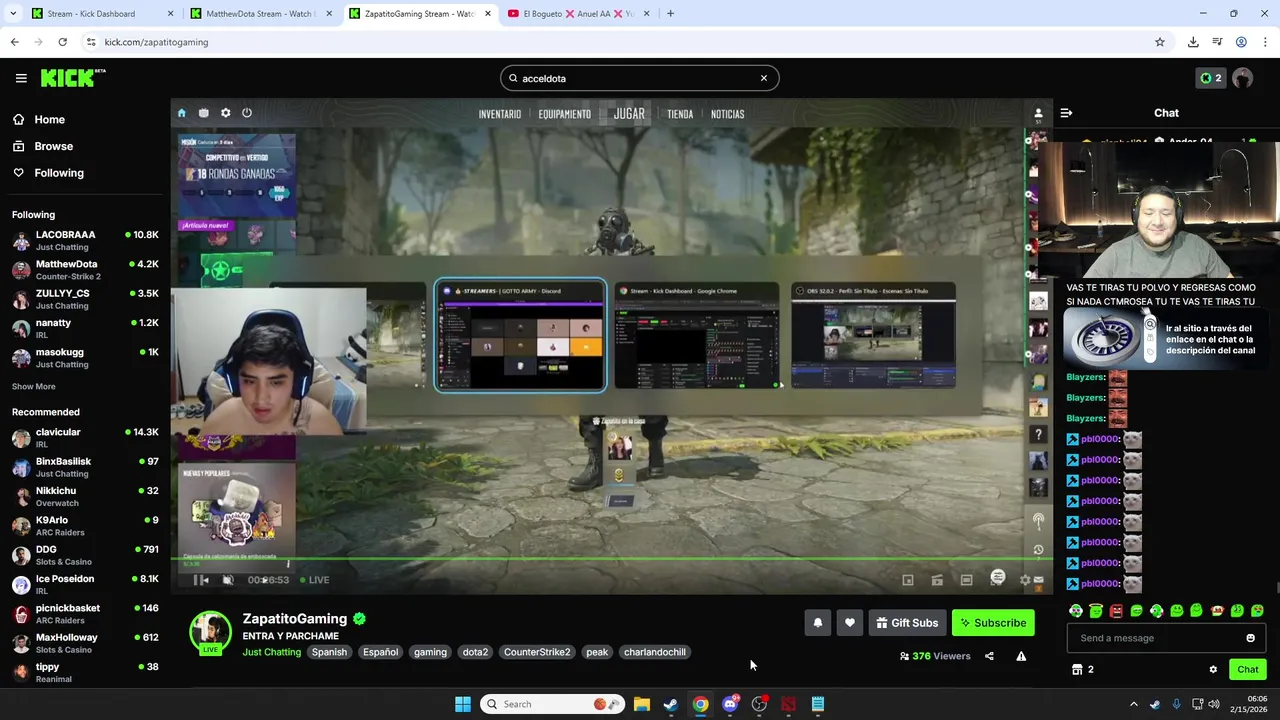The image size is (1280, 720).
Task: Open player settings gear icon
Action: [x=1025, y=580]
